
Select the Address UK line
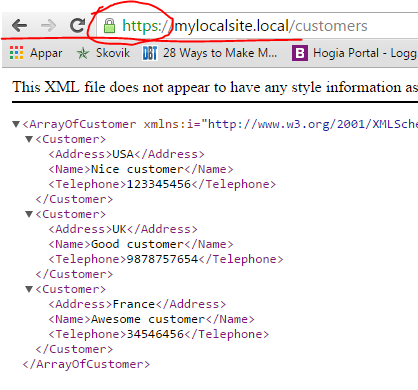tap(123, 229)
